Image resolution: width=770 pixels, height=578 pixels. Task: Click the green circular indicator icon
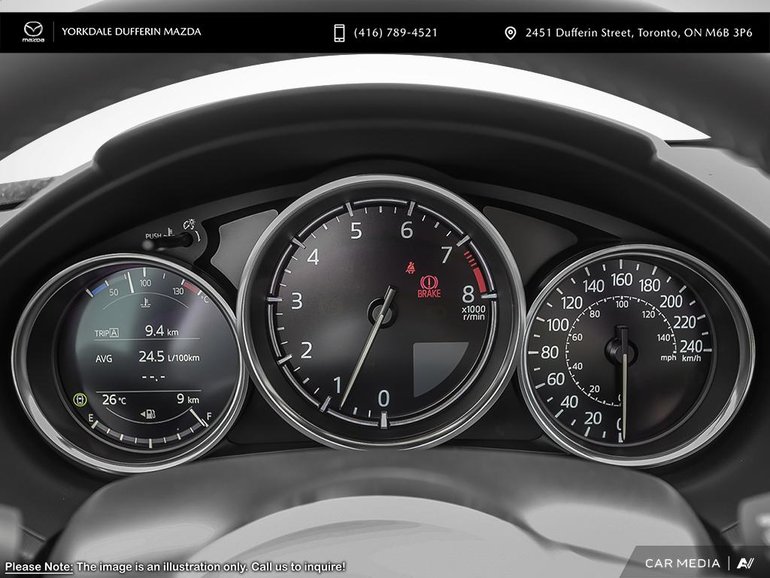80,400
